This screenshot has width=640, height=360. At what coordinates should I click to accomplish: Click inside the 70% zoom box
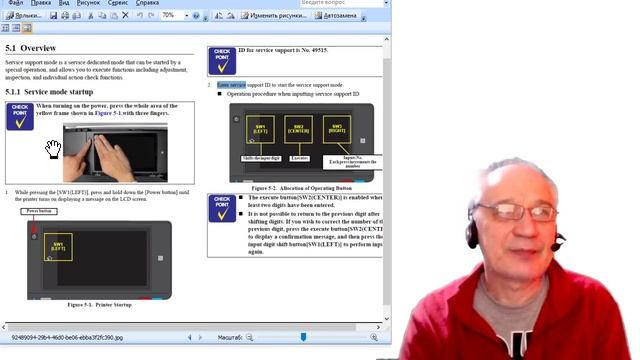point(171,16)
